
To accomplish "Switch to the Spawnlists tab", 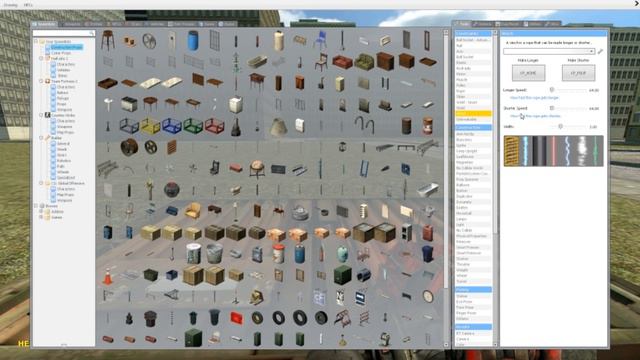I will [44, 24].
